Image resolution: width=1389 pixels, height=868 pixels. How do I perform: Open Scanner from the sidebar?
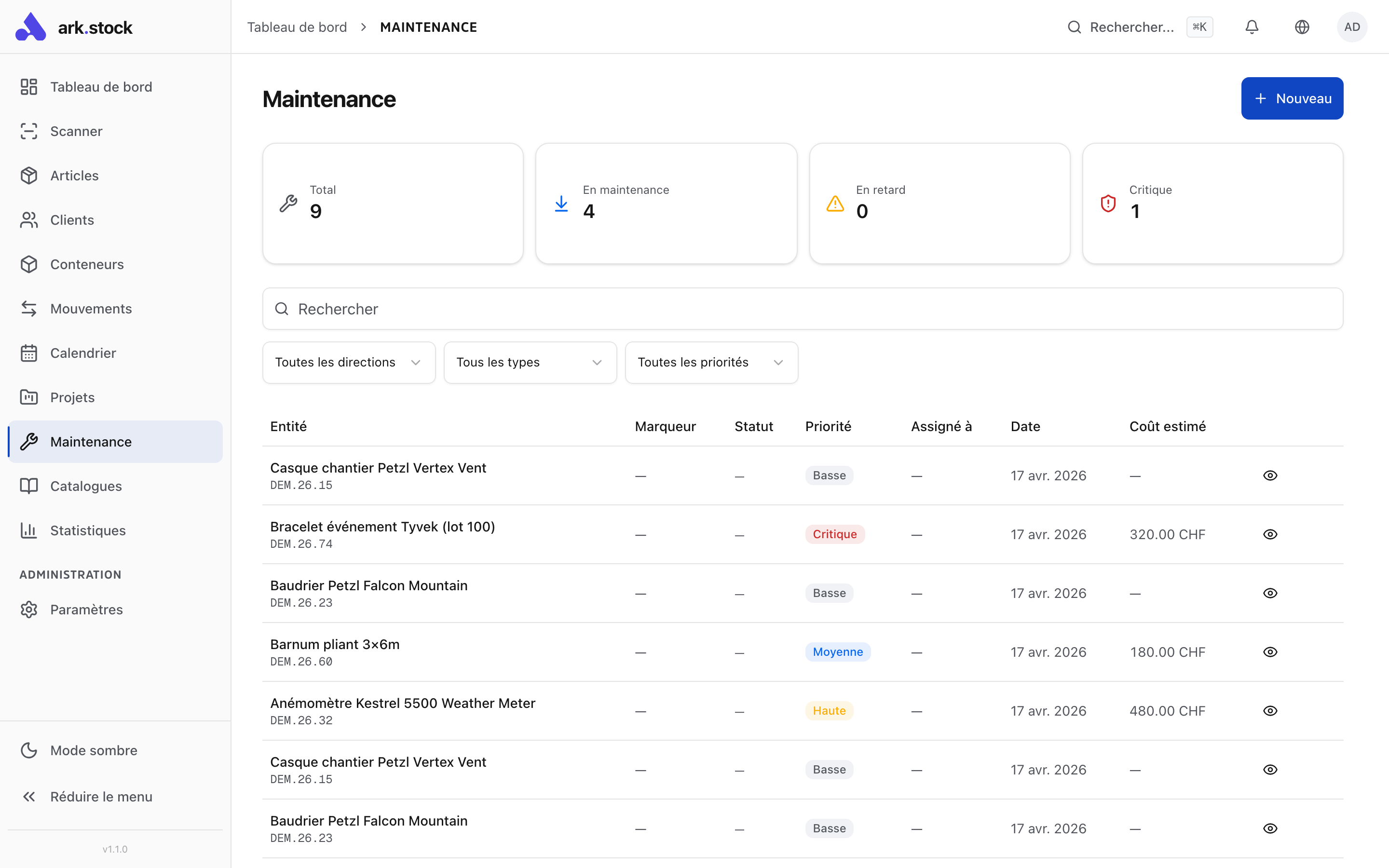point(76,131)
